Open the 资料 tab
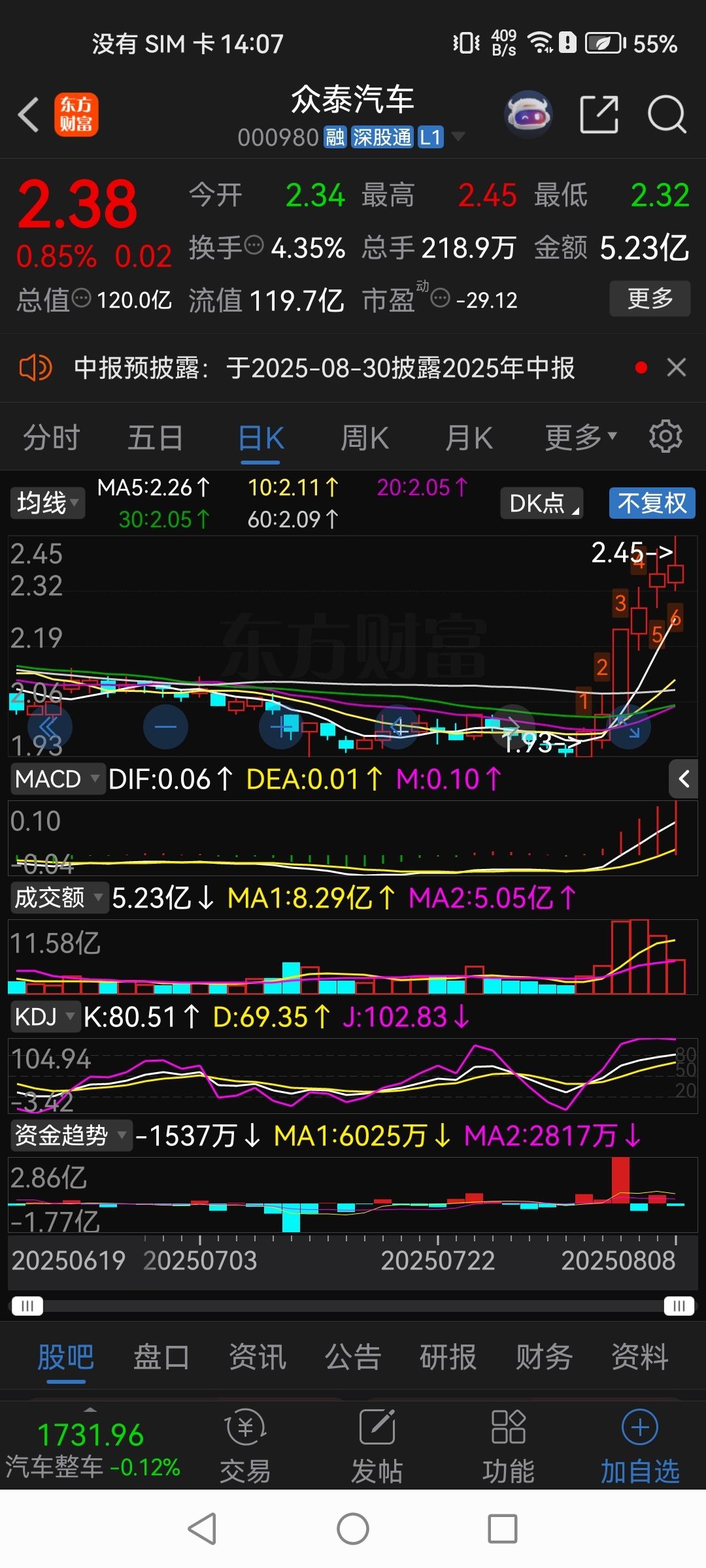 click(x=639, y=1358)
